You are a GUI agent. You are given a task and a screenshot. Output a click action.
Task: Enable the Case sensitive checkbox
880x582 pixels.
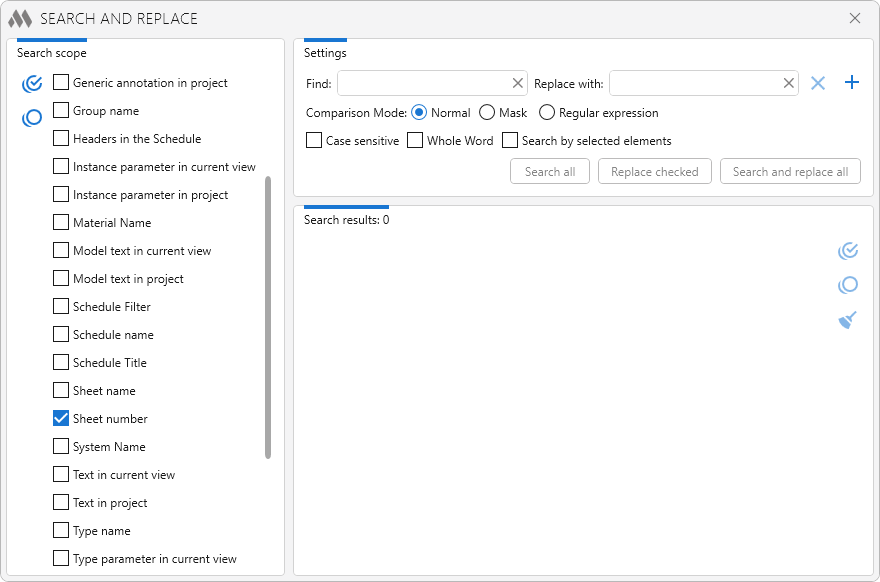click(x=314, y=141)
